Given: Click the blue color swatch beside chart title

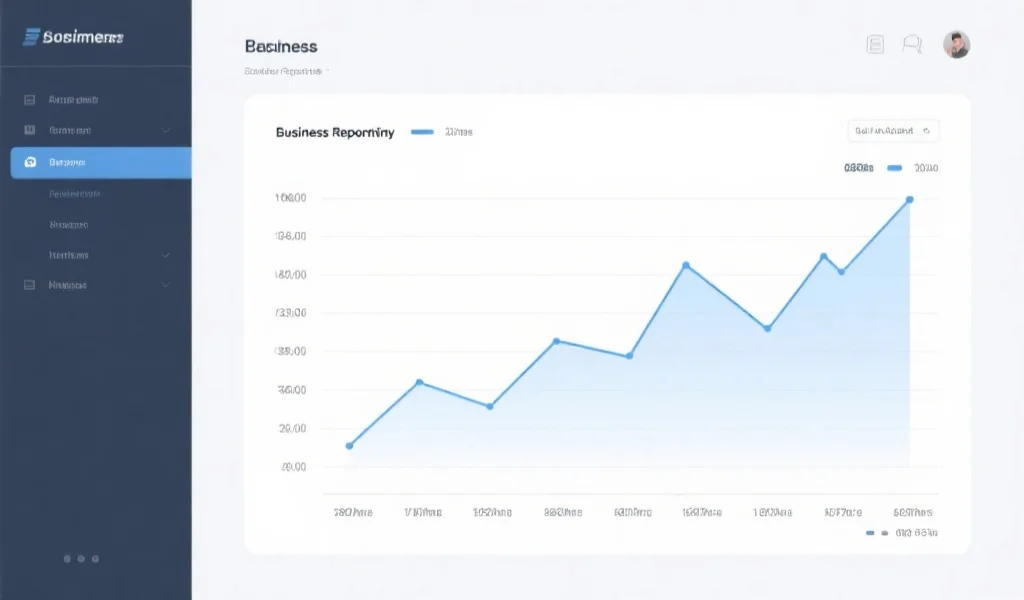Looking at the screenshot, I should (422, 132).
